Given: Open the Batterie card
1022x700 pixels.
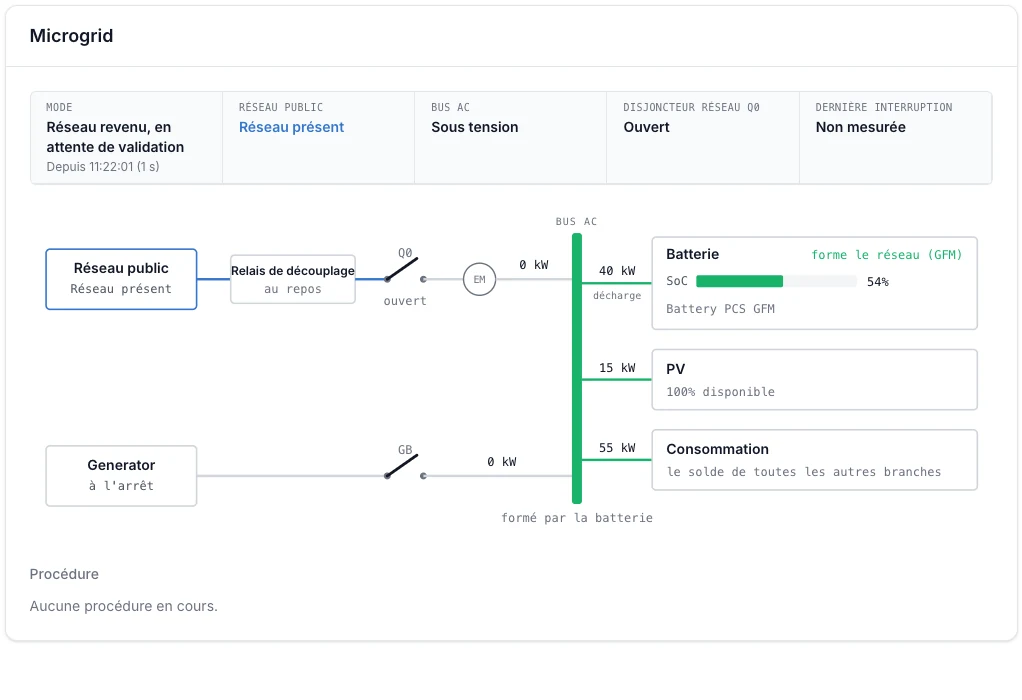Looking at the screenshot, I should click(815, 283).
